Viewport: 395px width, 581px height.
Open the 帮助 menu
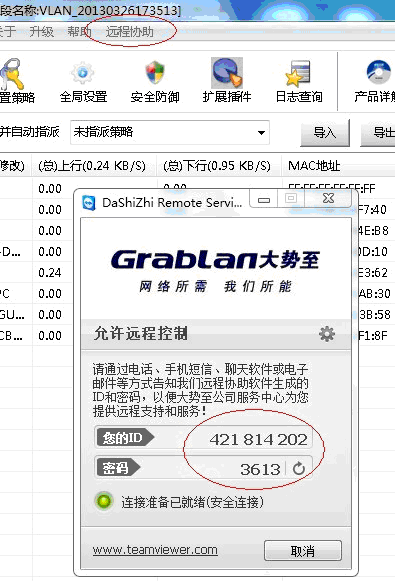(x=79, y=32)
